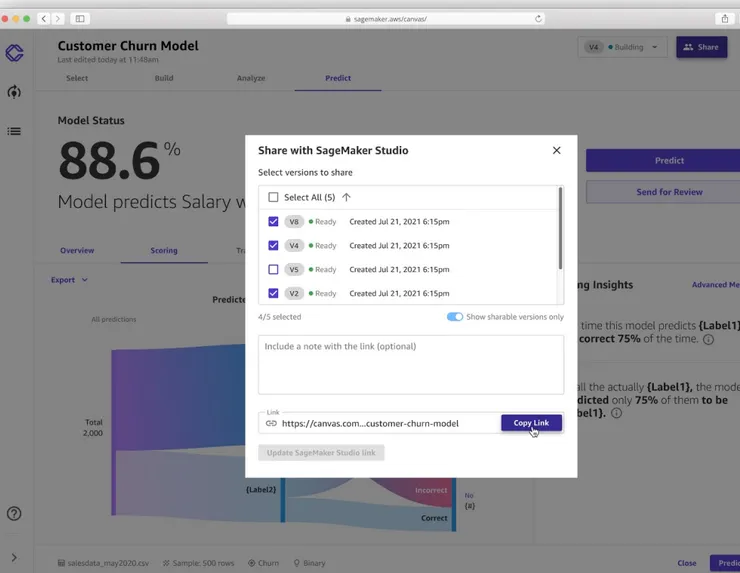Reload page with the refresh icon
The height and width of the screenshot is (573, 740).
coord(538,19)
